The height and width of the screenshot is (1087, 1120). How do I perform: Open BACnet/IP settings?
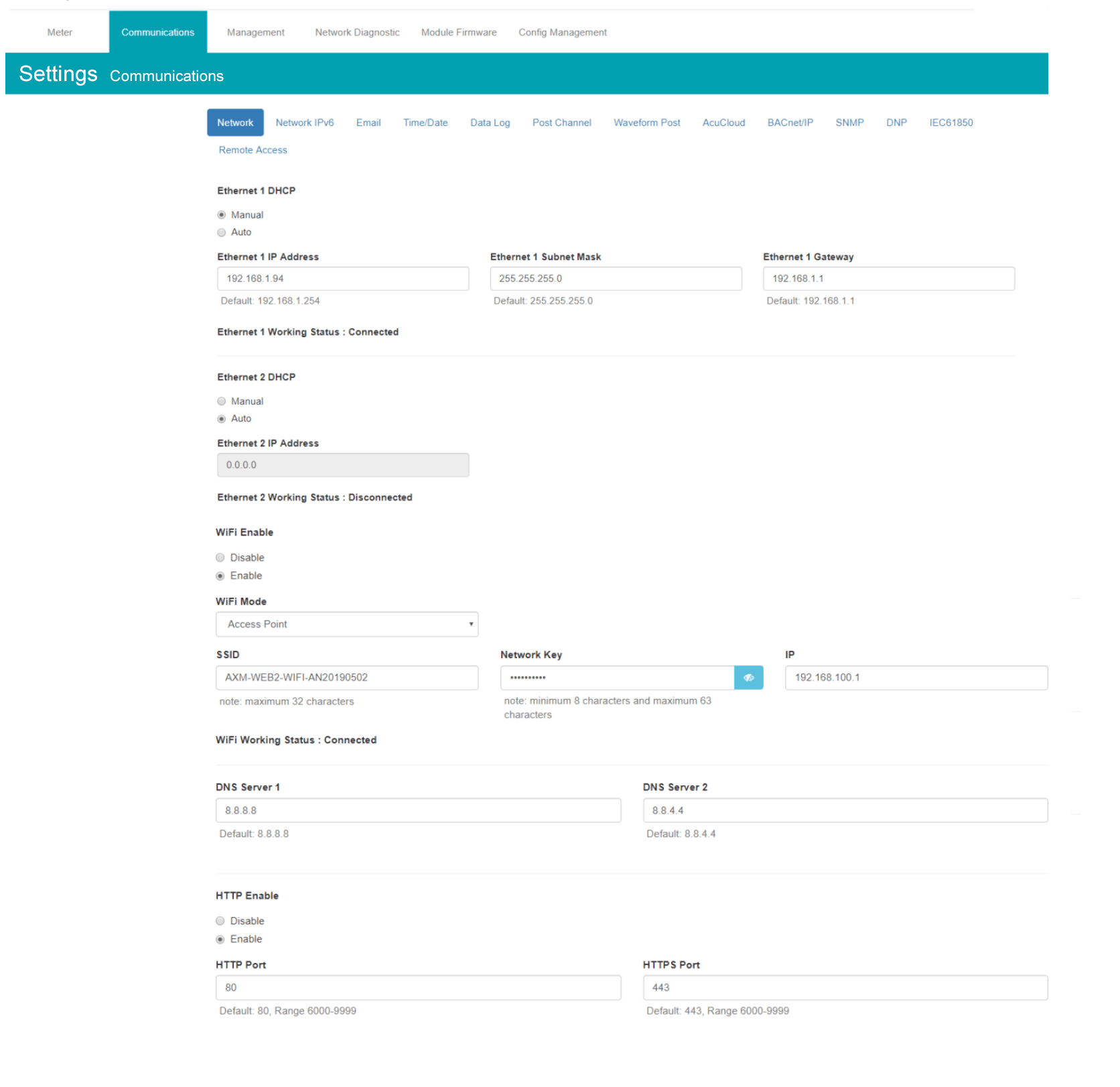[x=790, y=123]
